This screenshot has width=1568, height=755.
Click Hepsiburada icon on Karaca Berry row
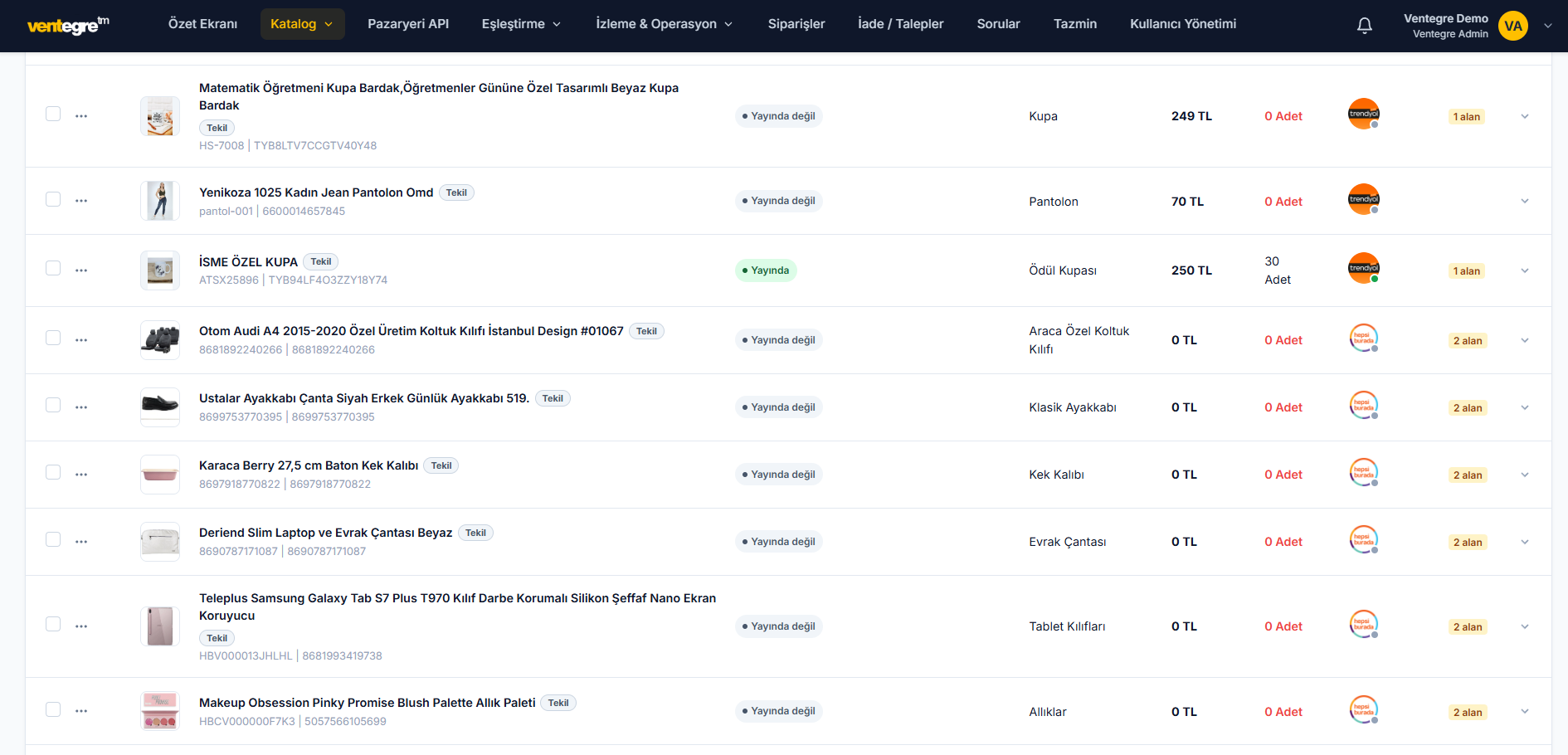(x=1363, y=472)
